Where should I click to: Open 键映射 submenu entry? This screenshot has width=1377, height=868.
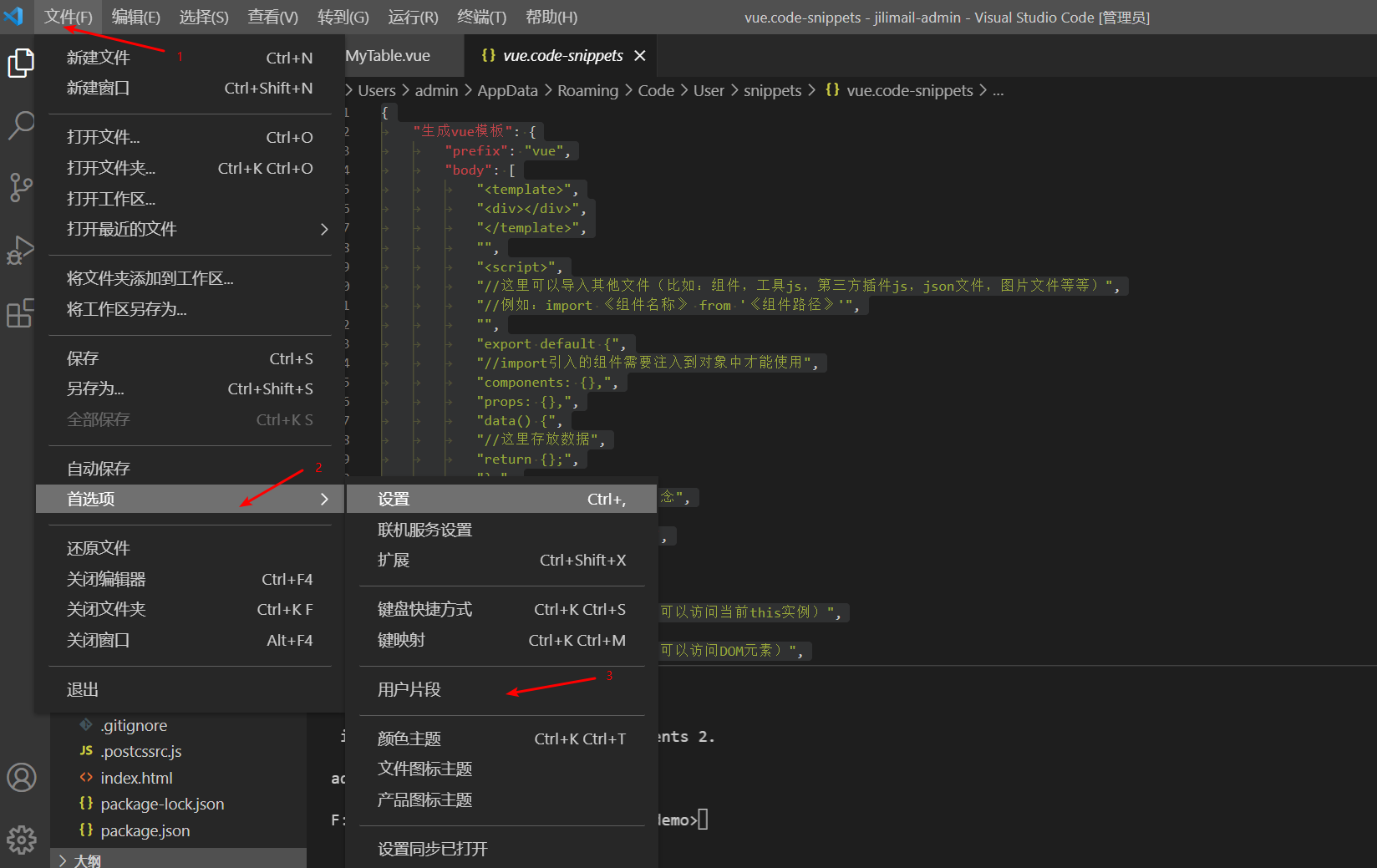[x=502, y=640]
